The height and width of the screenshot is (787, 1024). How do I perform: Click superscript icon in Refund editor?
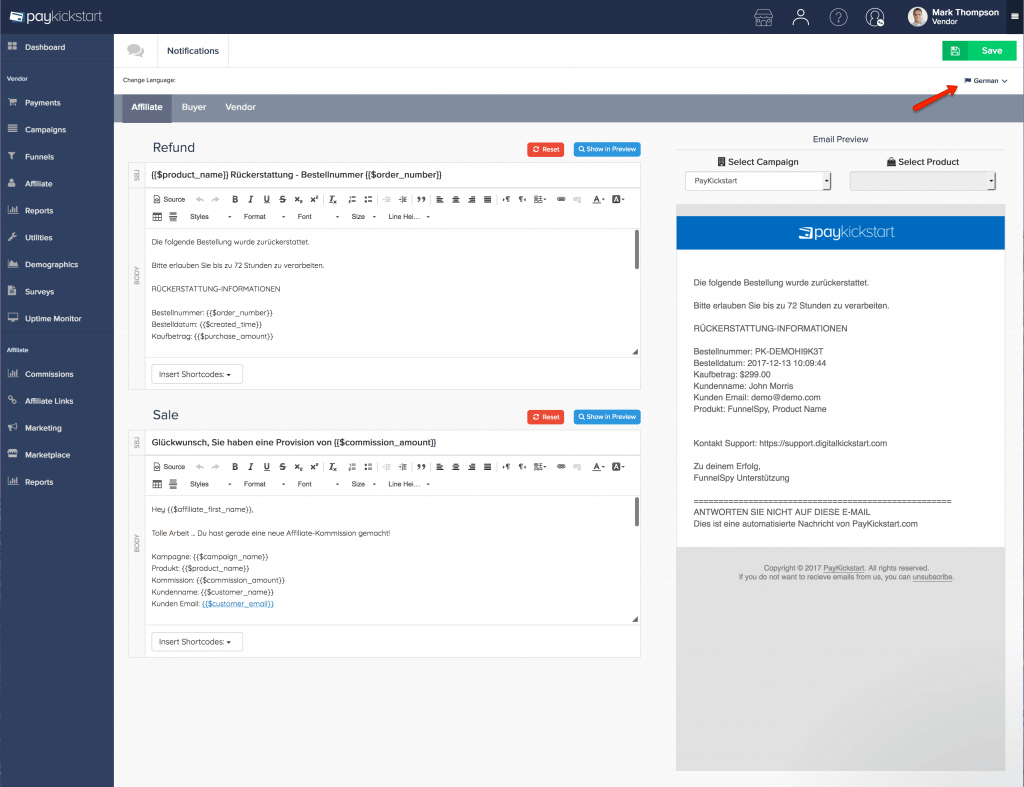[314, 199]
